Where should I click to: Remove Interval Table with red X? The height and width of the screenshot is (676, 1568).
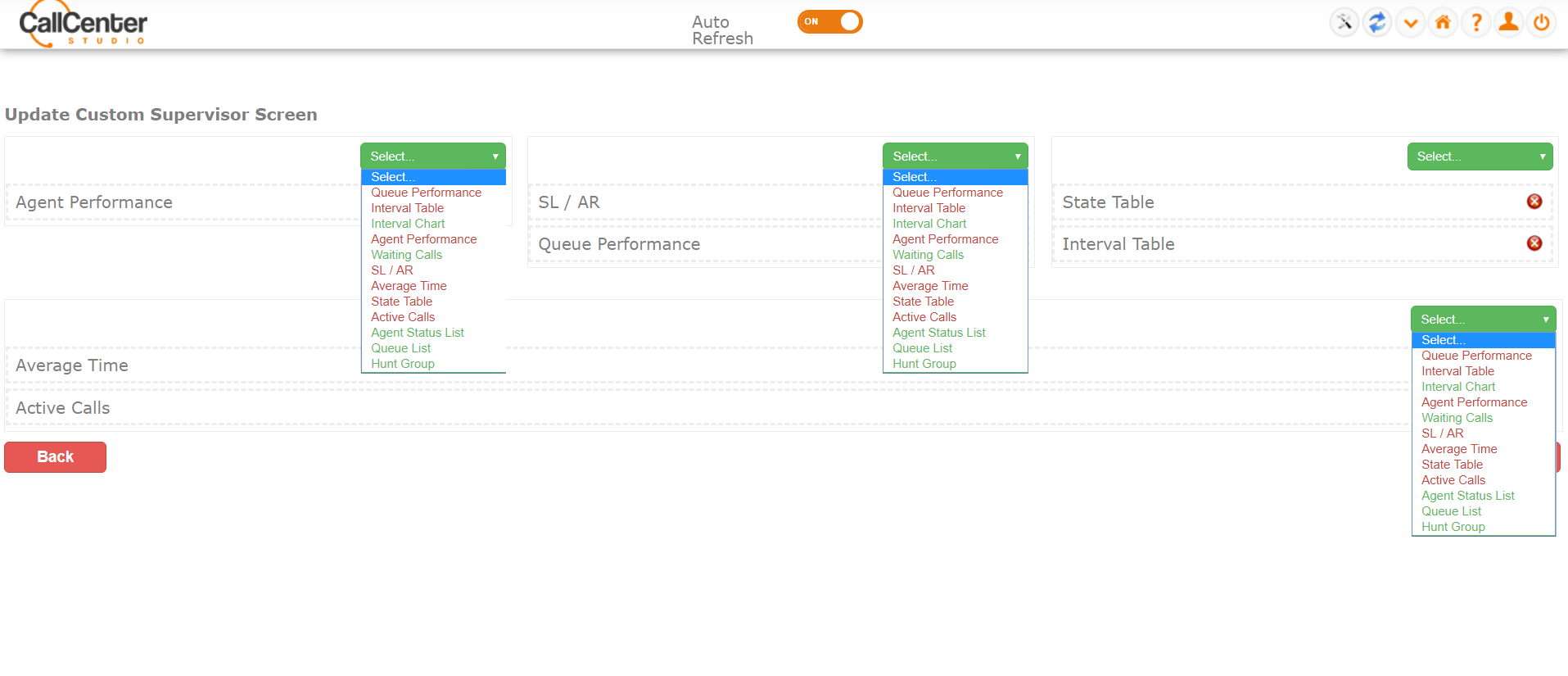coord(1534,243)
